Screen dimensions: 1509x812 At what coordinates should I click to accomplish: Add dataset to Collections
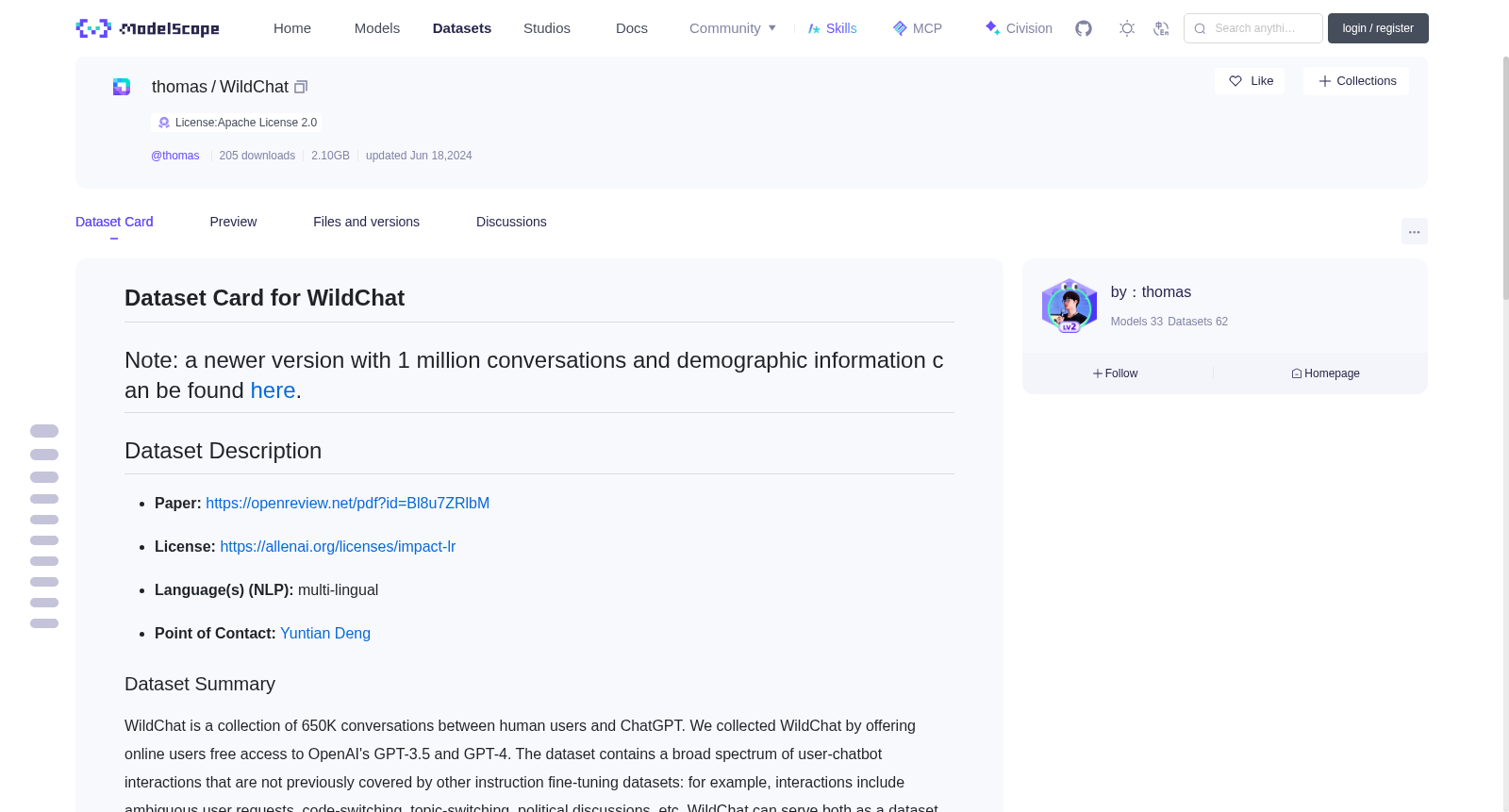[x=1356, y=81]
